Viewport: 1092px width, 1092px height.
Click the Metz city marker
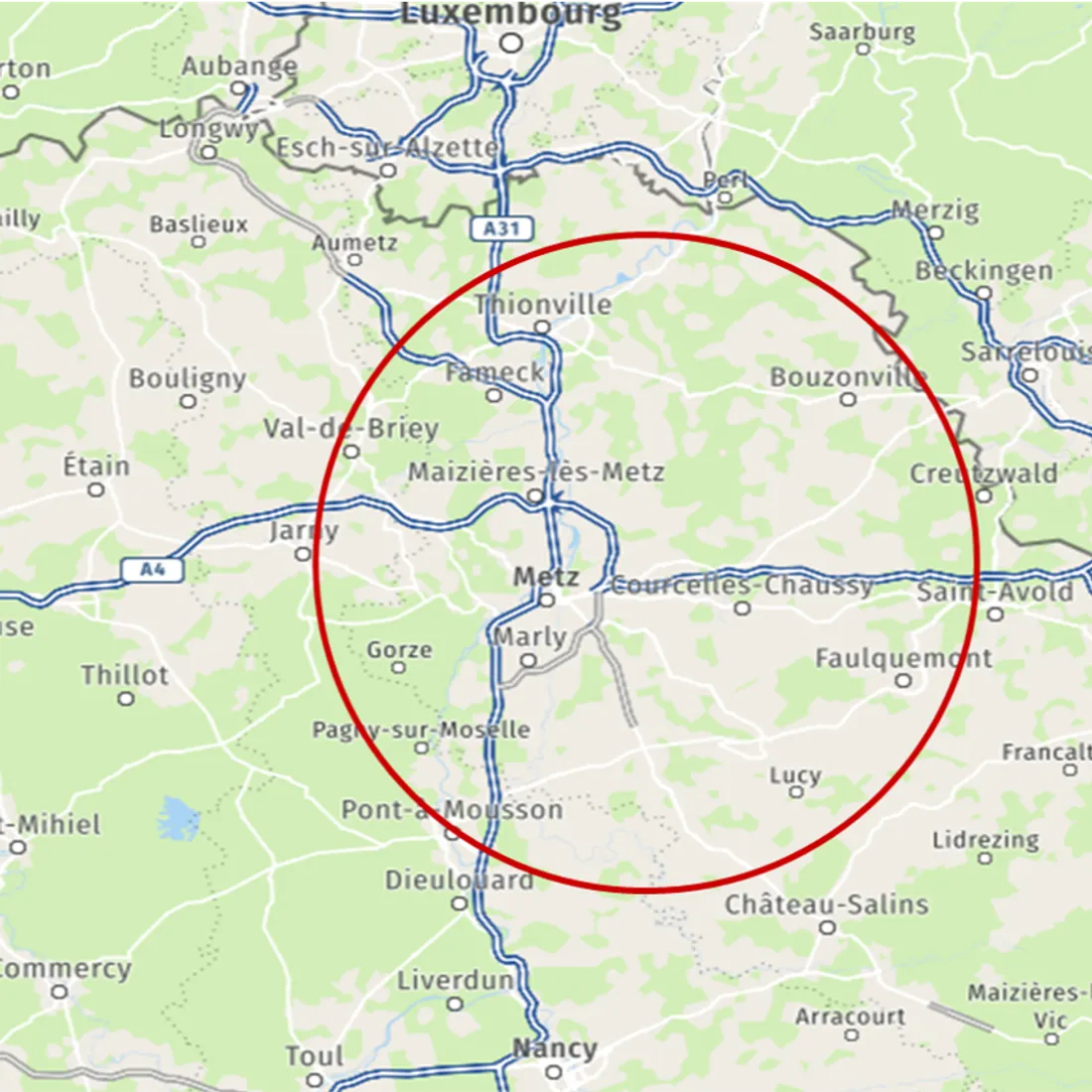pos(547,601)
